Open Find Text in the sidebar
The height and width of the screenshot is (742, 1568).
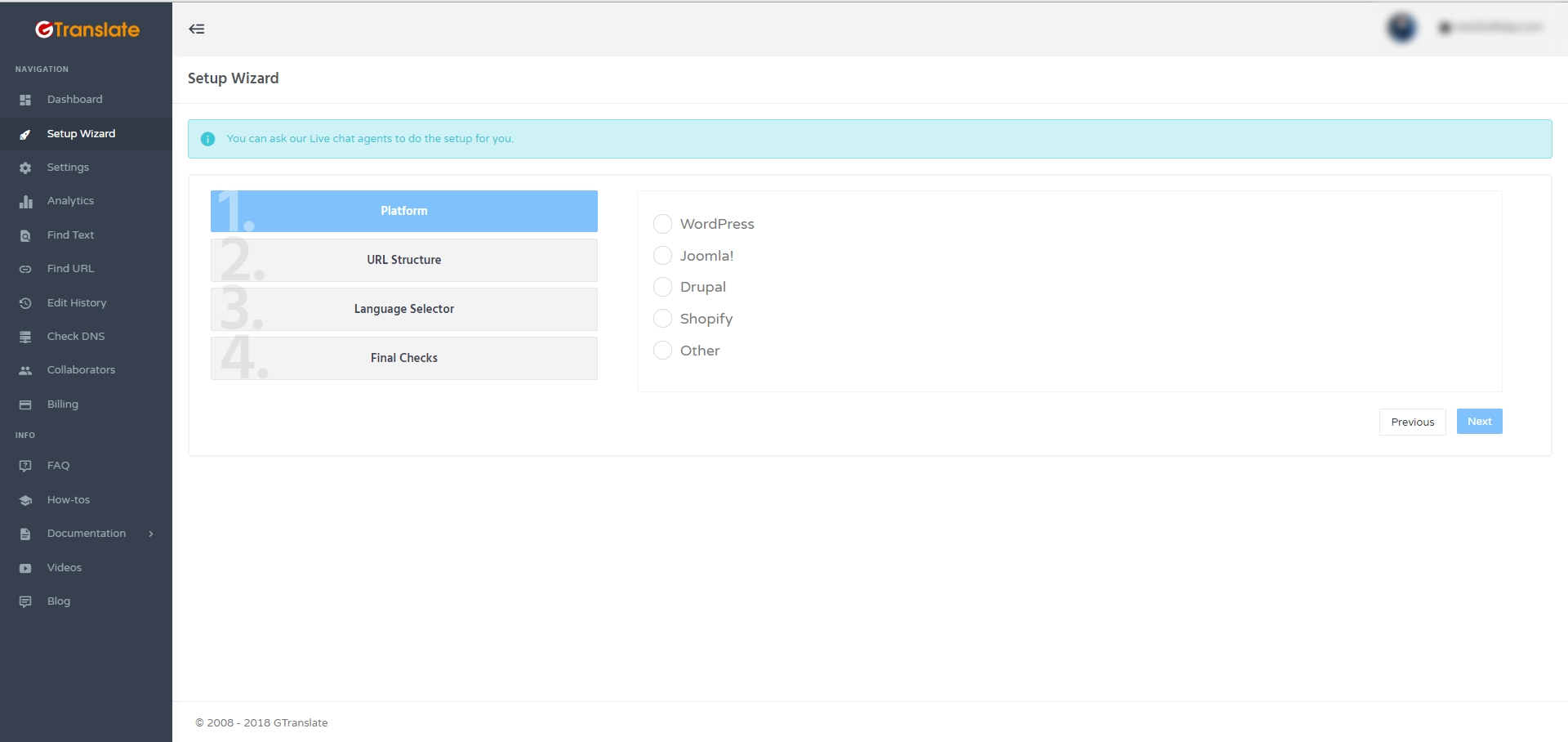(70, 235)
